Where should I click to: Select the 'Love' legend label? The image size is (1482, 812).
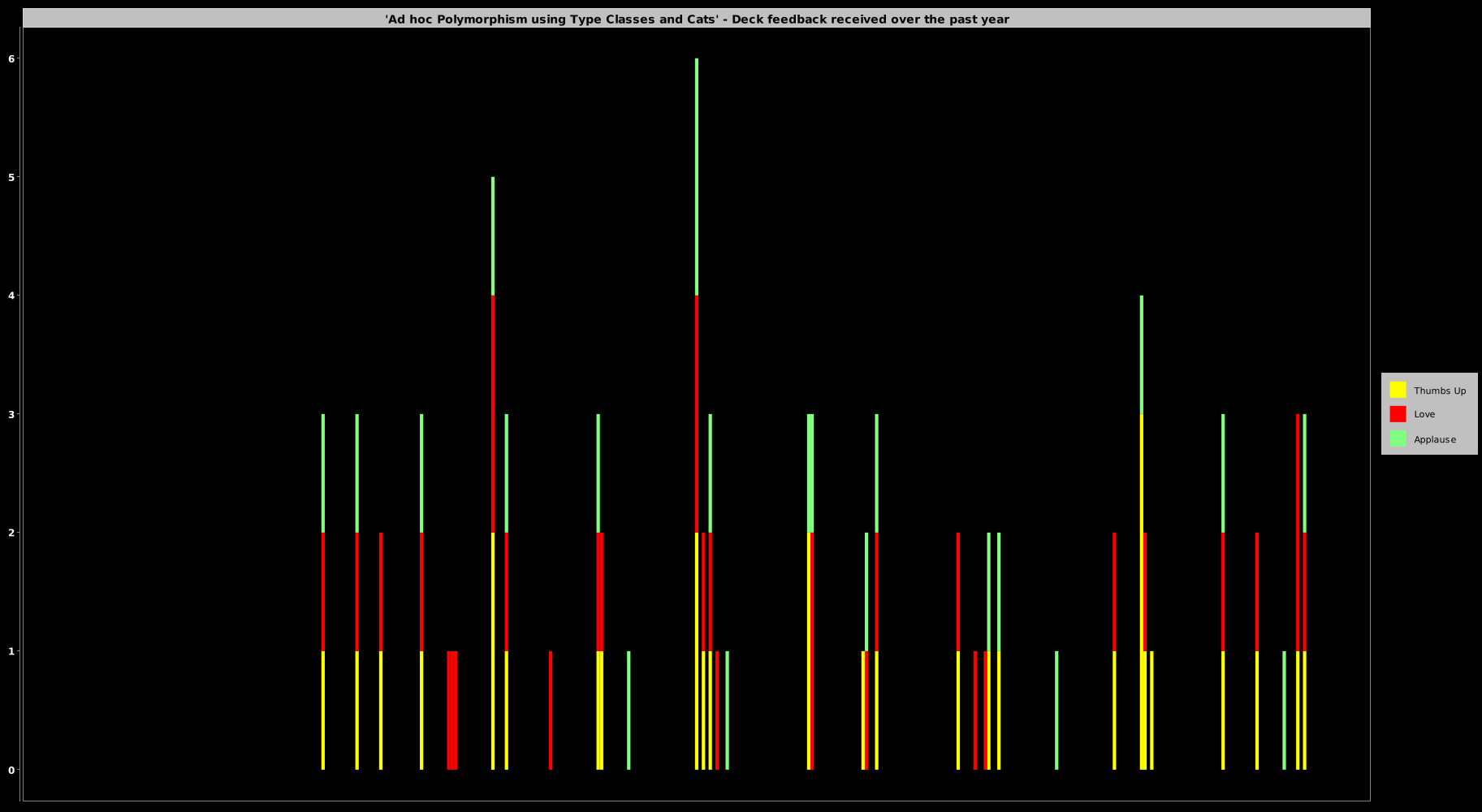click(x=1424, y=414)
